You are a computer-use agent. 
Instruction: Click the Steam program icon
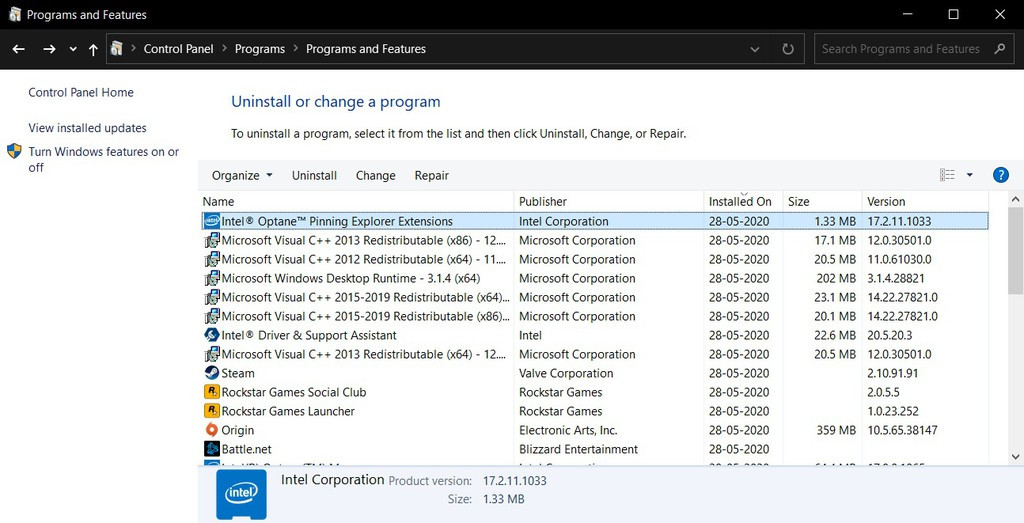212,373
